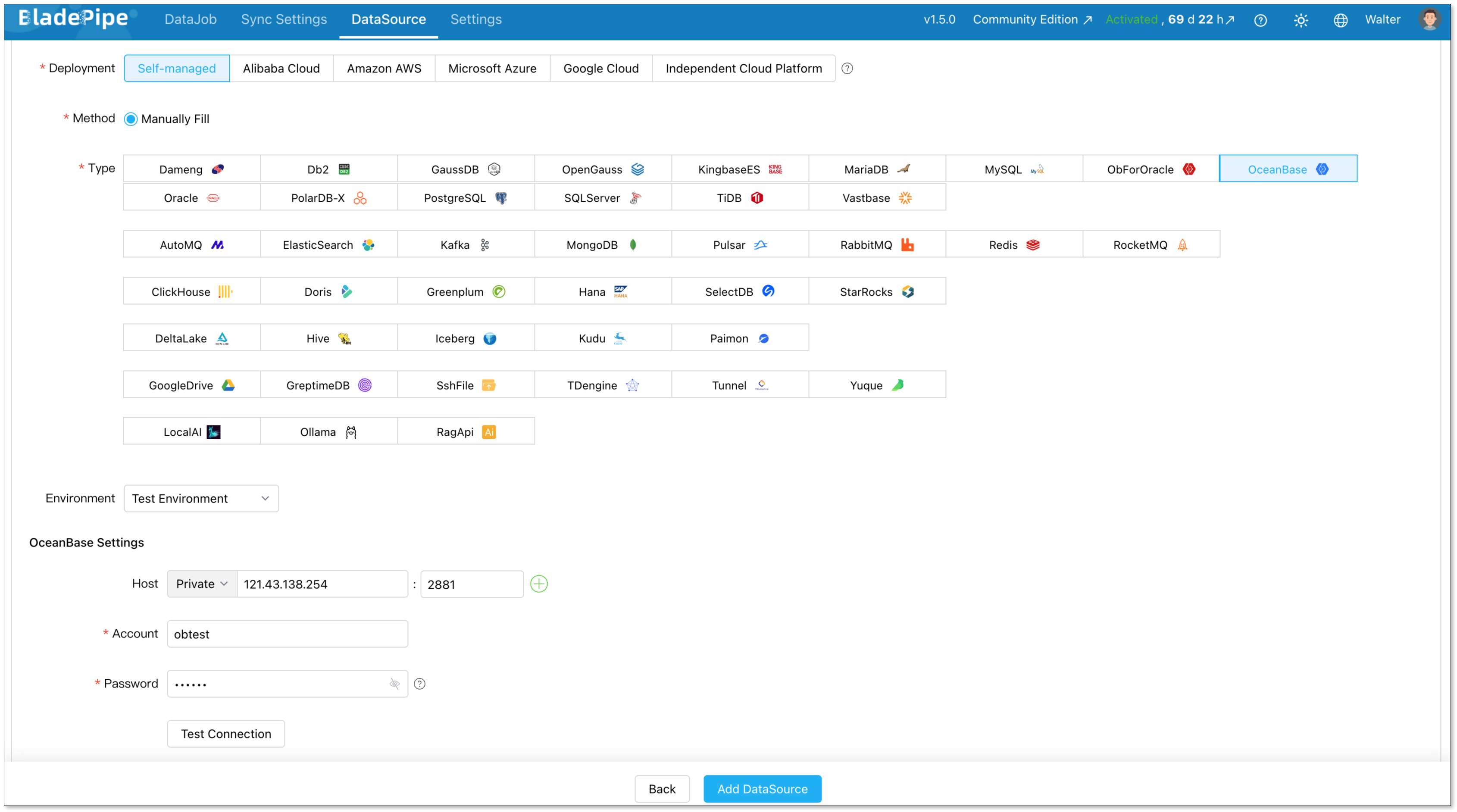Select the RocketMQ rocket icon type
The image size is (1457, 812).
[1182, 245]
